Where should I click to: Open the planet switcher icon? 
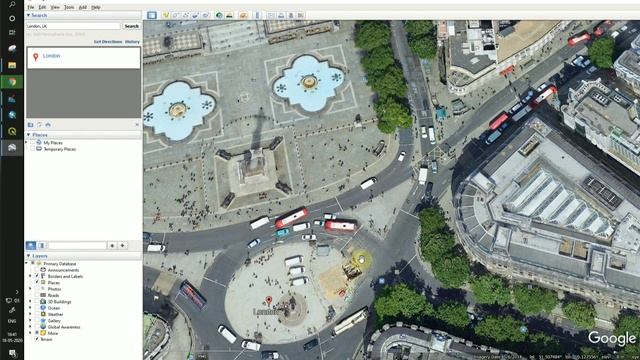243,15
